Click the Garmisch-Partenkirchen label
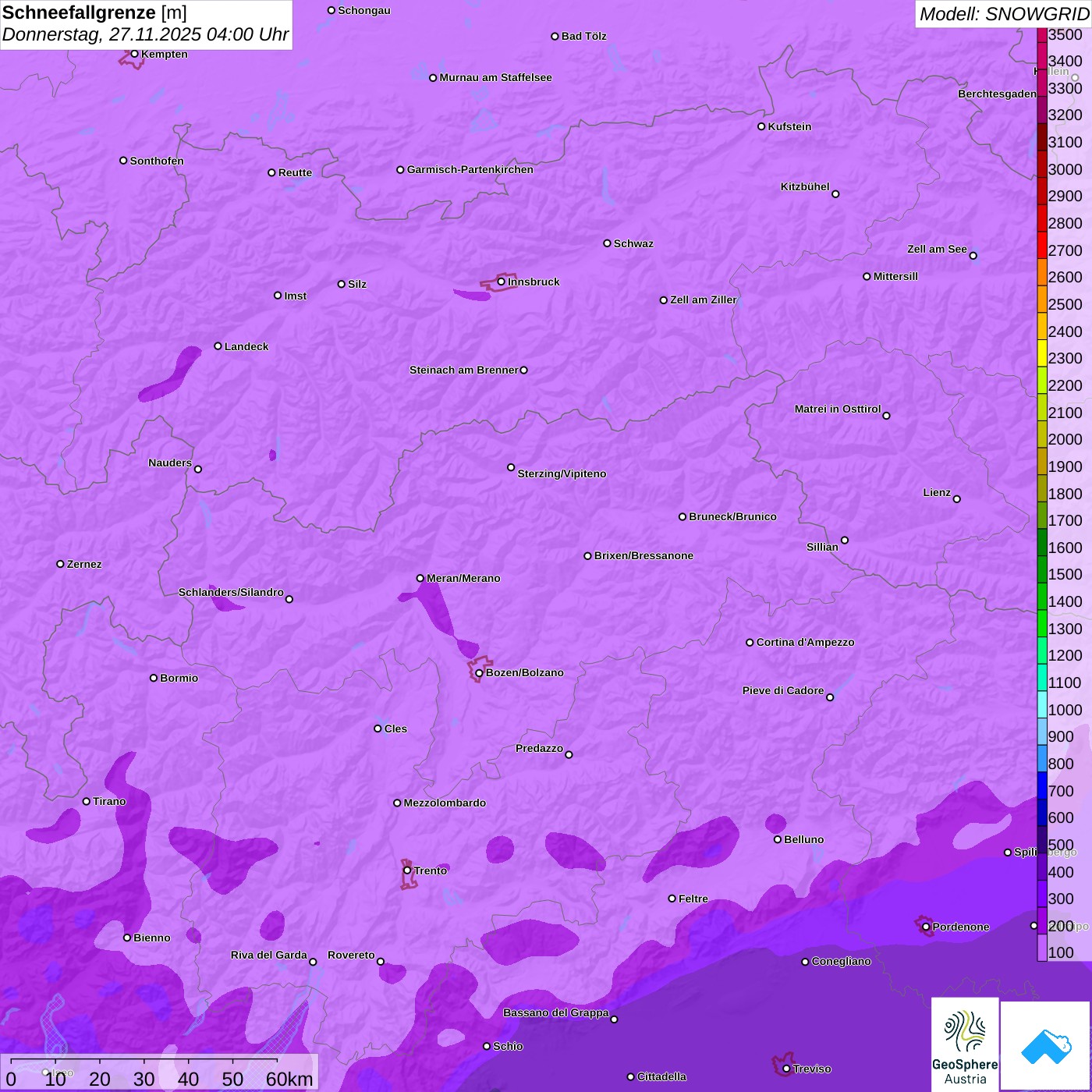 [x=470, y=169]
